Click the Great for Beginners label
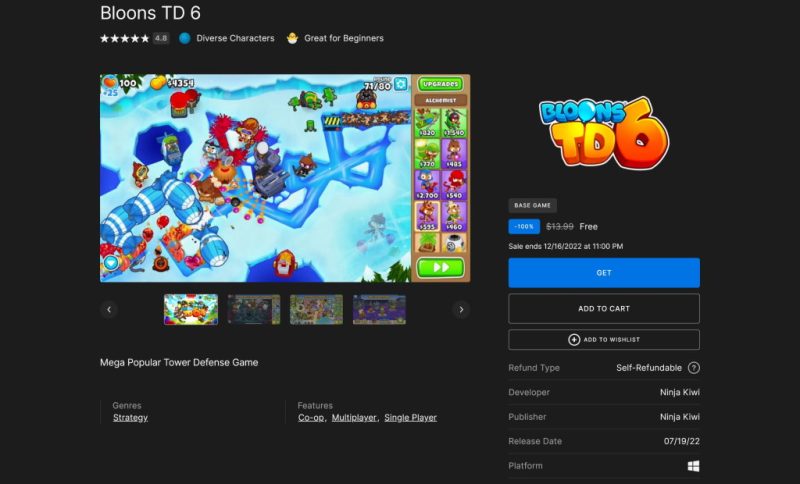 click(344, 38)
